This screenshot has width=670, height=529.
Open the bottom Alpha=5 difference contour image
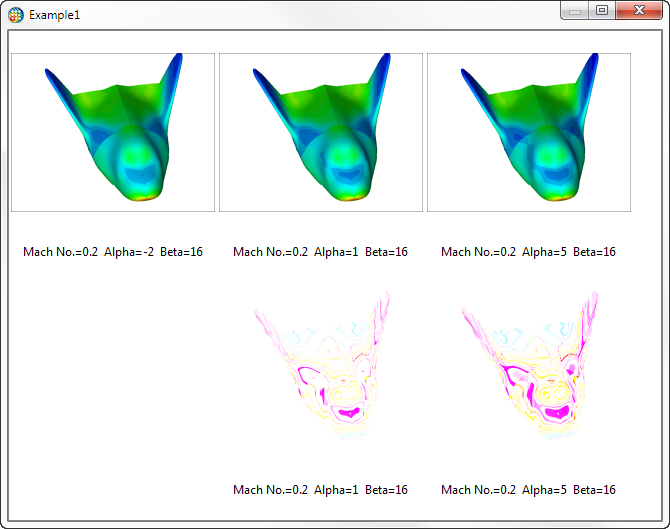pos(530,365)
